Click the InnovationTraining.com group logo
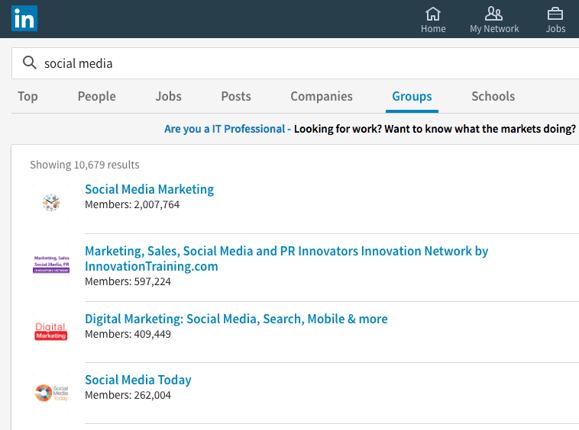 click(51, 264)
